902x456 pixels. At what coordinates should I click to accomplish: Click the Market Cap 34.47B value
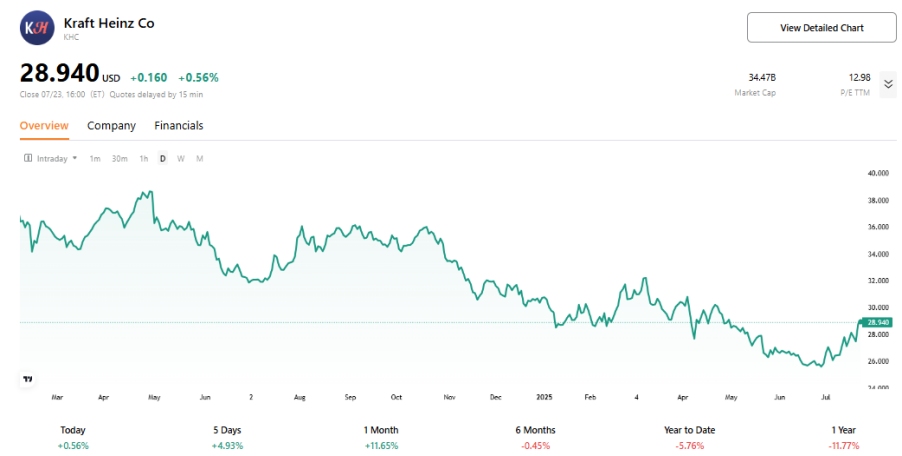762,77
